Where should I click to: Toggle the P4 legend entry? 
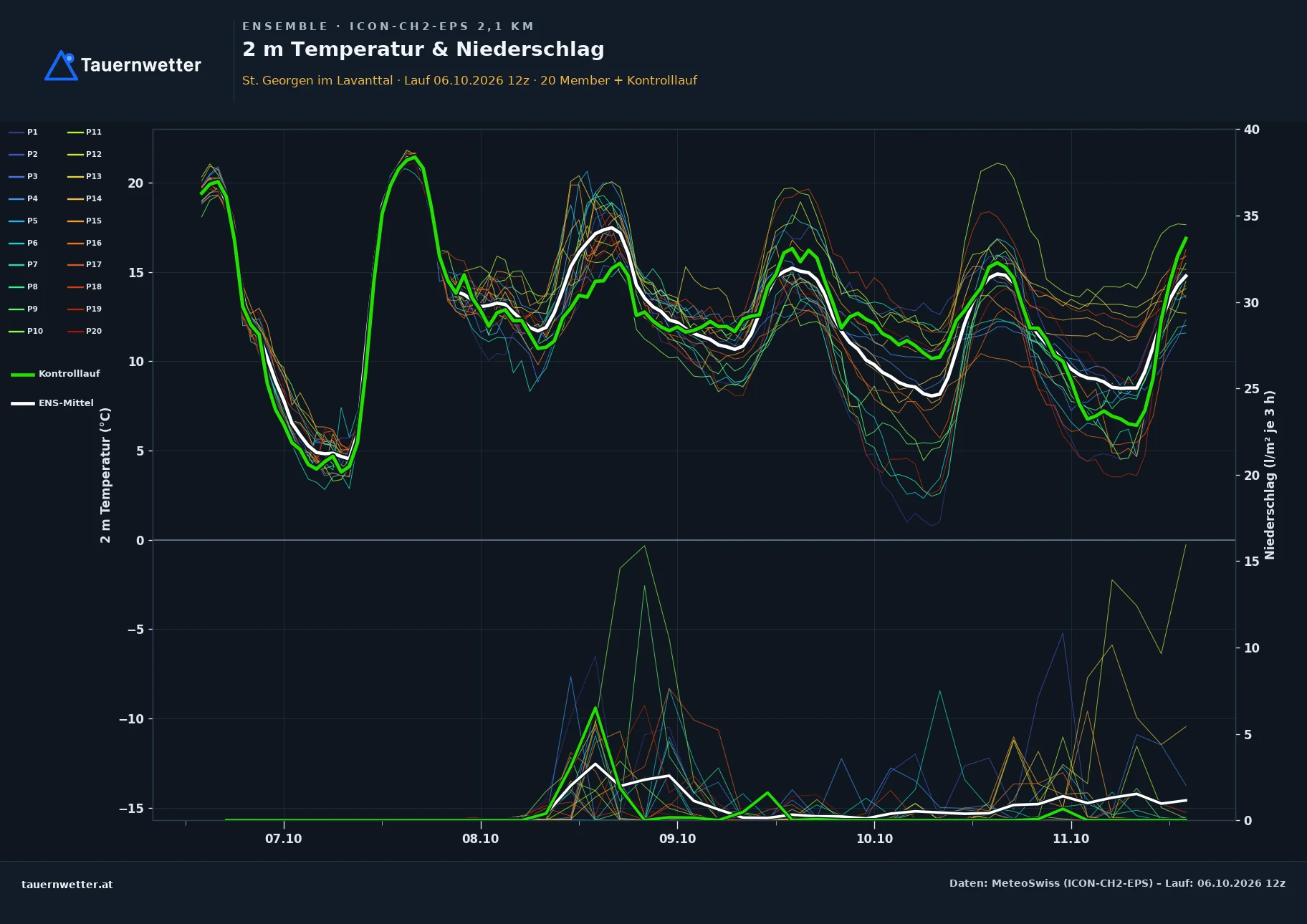[x=24, y=198]
